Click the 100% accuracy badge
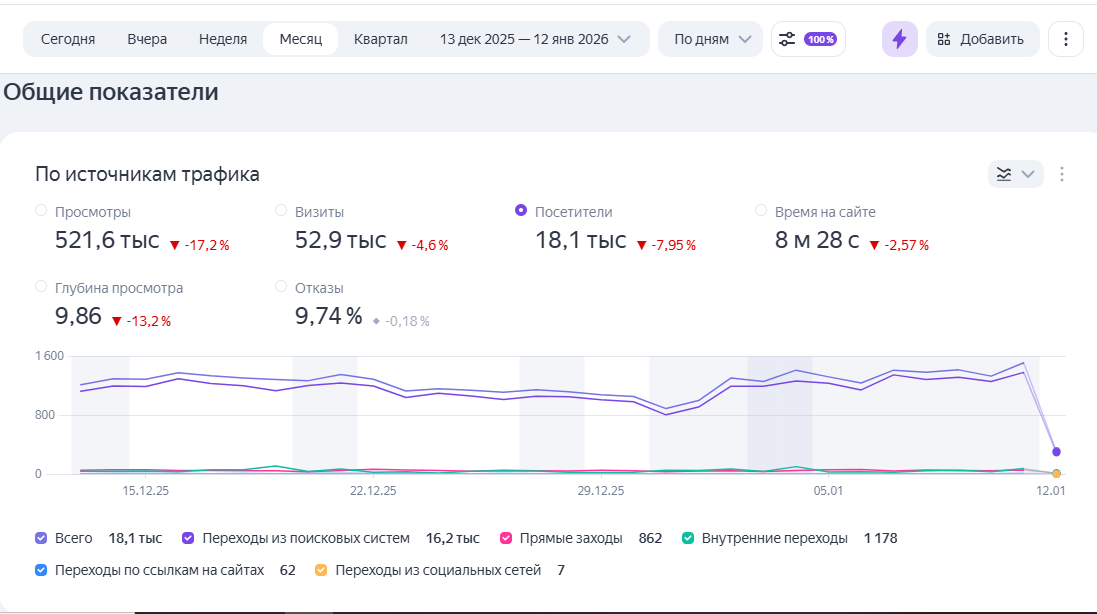Viewport: 1097px width, 614px height. (x=820, y=39)
